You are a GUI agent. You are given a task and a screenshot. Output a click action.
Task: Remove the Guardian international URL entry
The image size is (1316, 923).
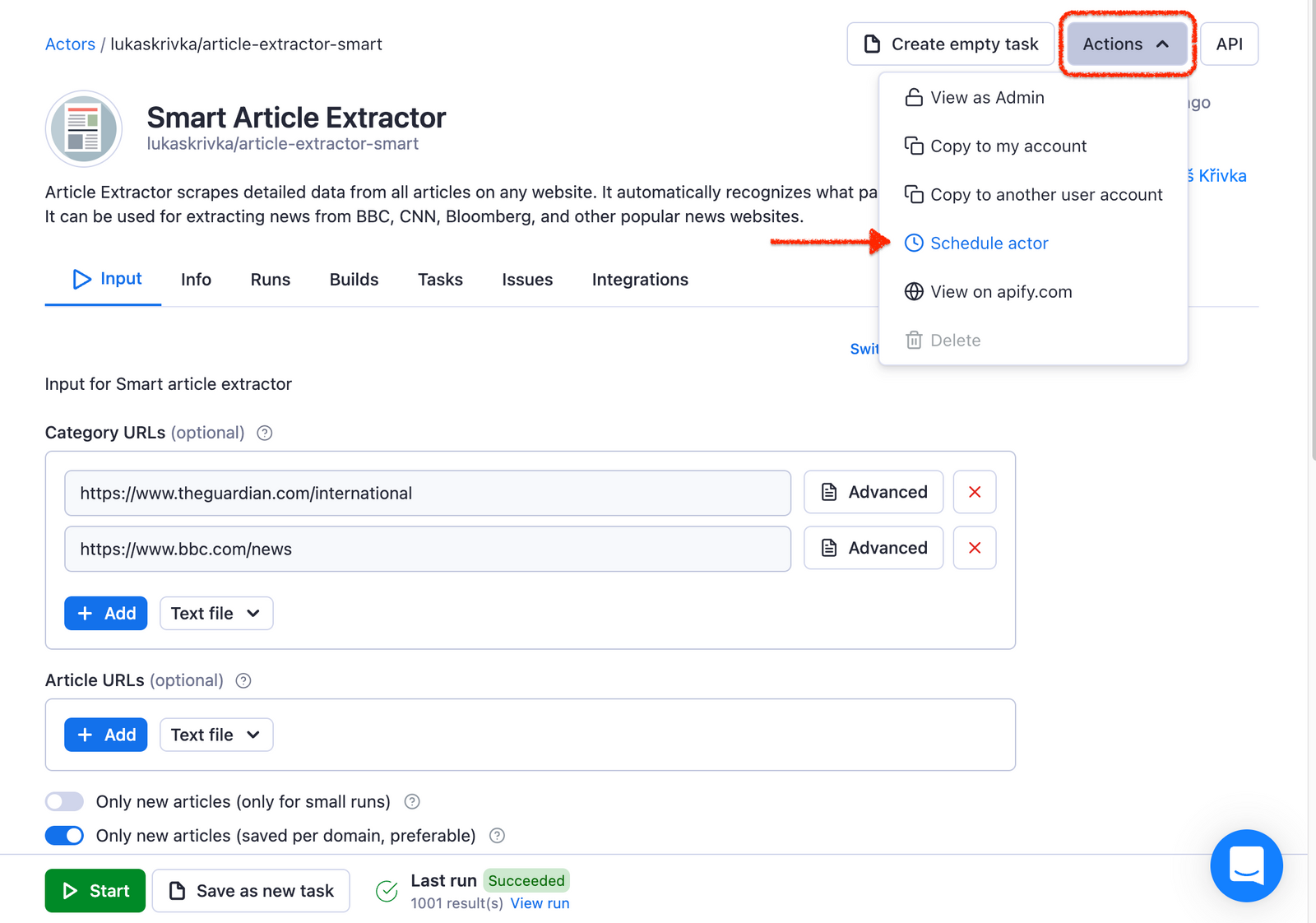(974, 491)
